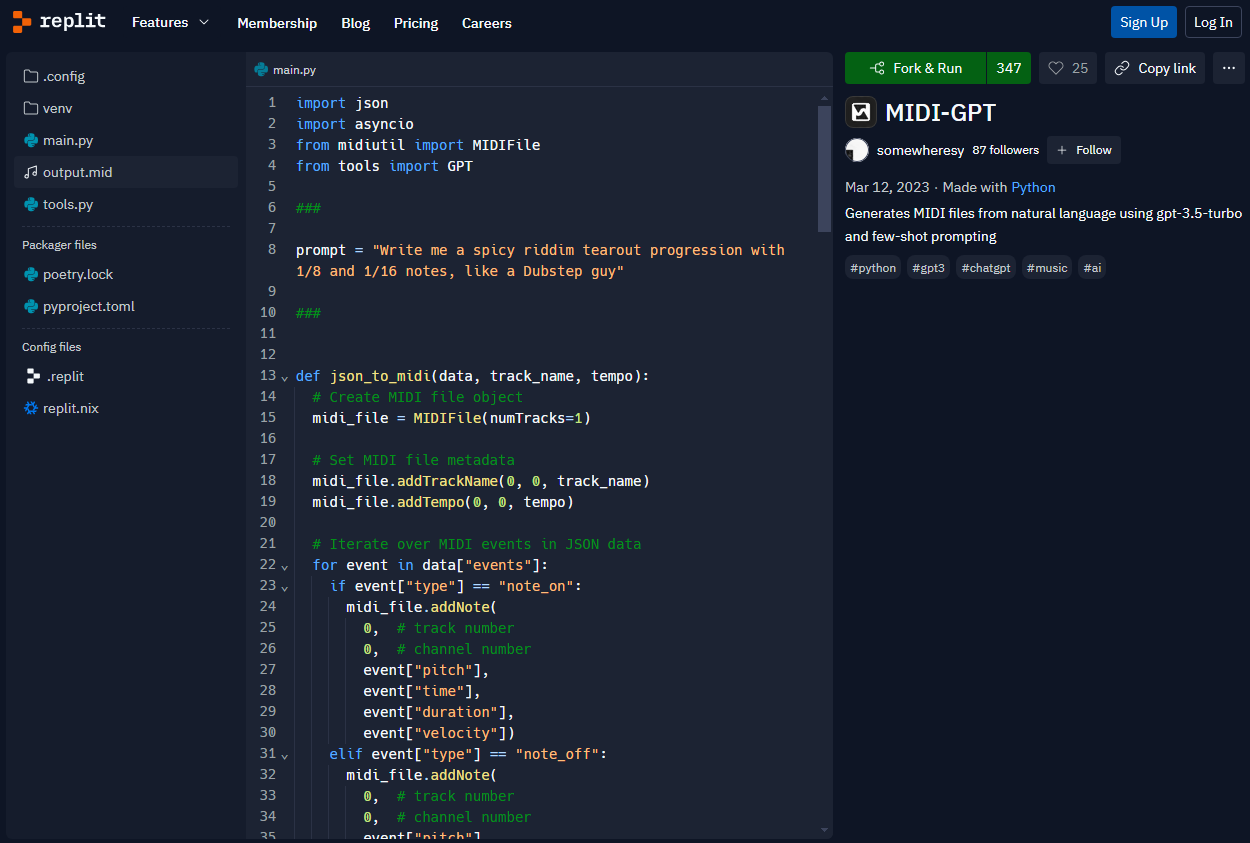Click the plus icon in Follow button
Image resolution: width=1250 pixels, height=843 pixels.
(1062, 150)
